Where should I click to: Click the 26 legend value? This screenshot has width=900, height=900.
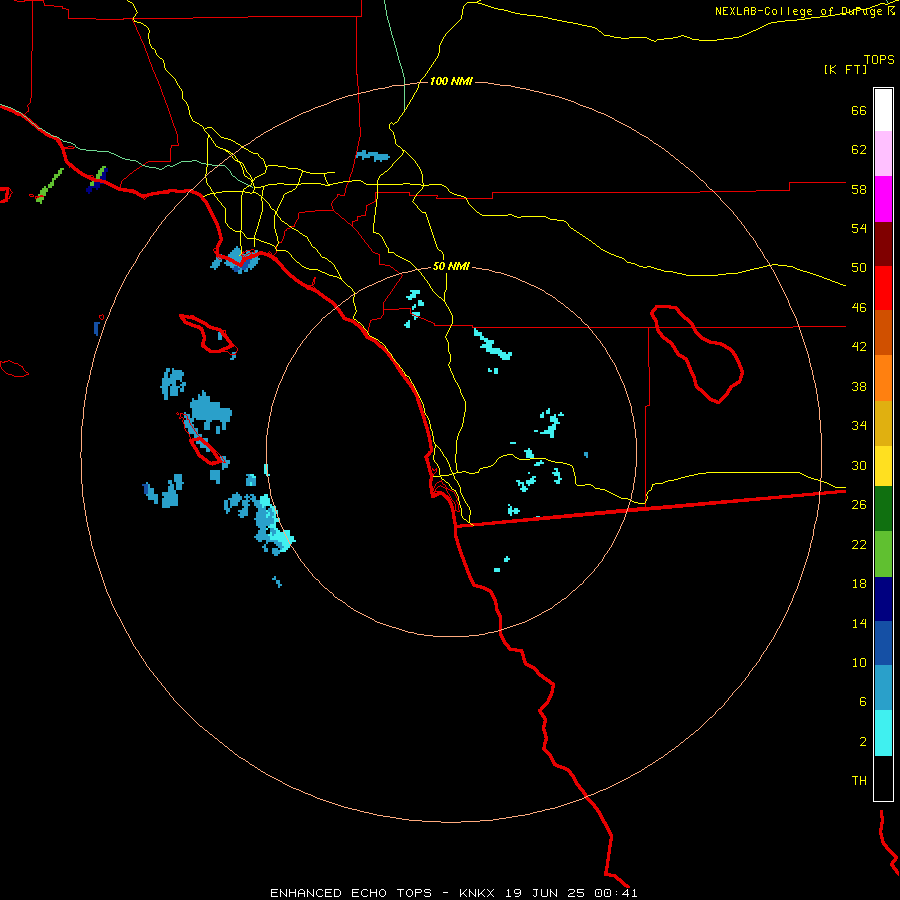(x=859, y=505)
